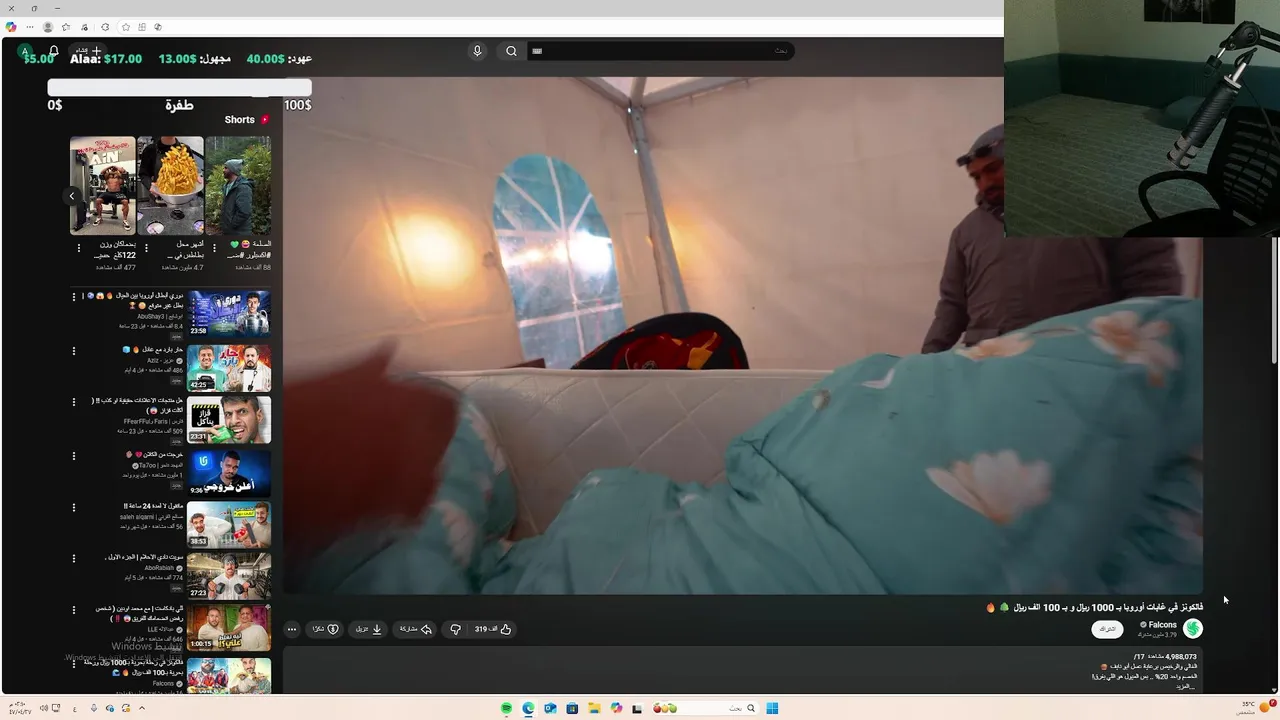Click the split screen icon in address bar
1280x720 pixels.
142,27
